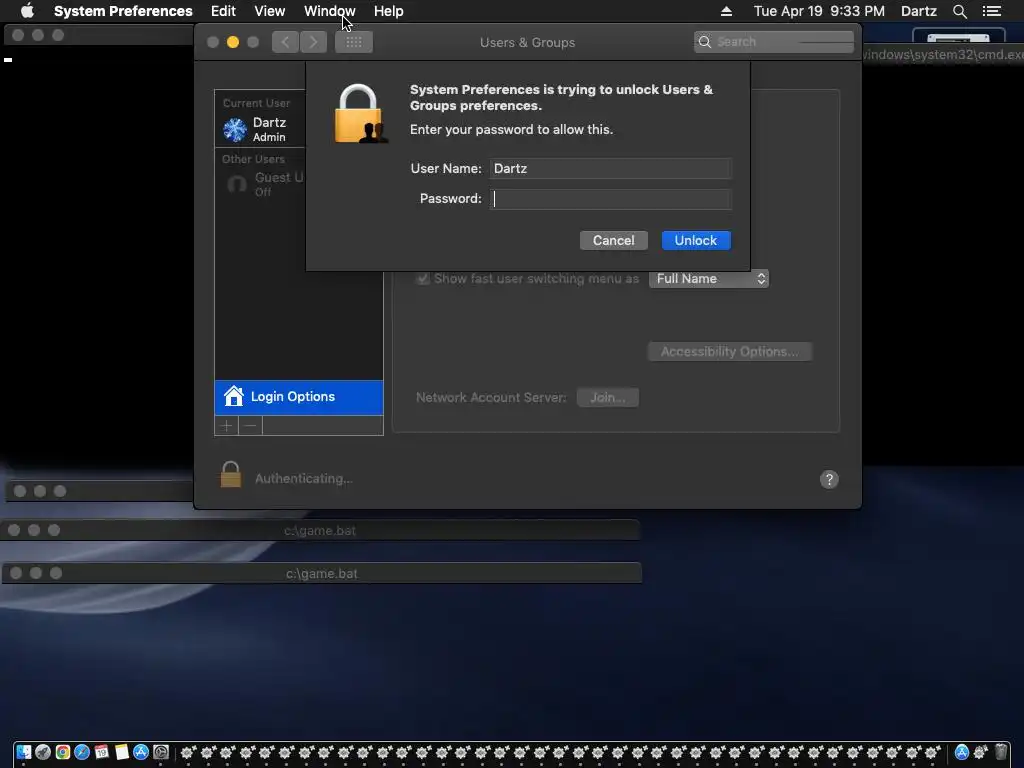Click the Dartz user menu in menu bar
Viewport: 1024px width, 768px height.
[918, 11]
